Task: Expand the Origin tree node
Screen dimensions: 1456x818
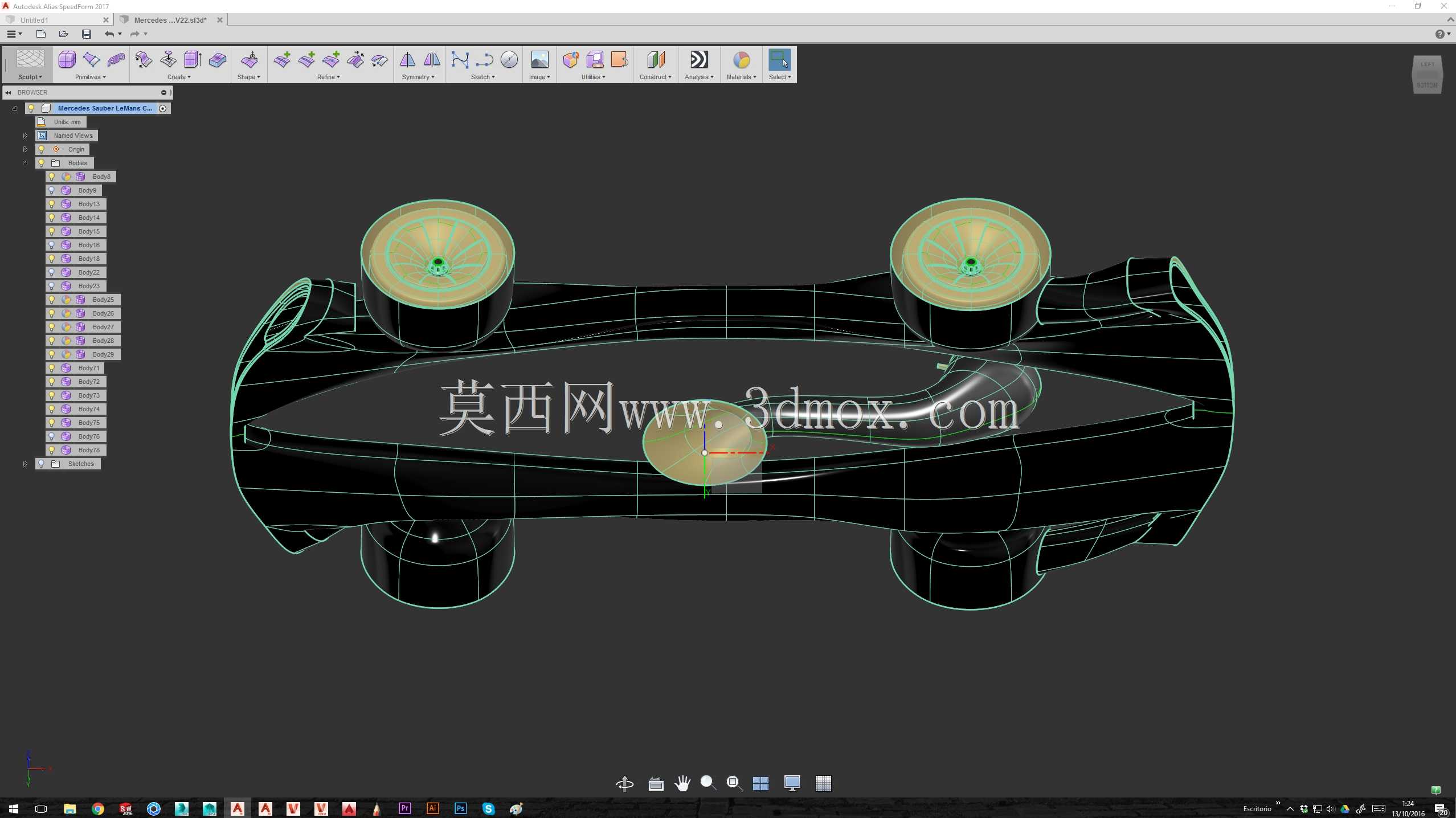Action: [25, 149]
